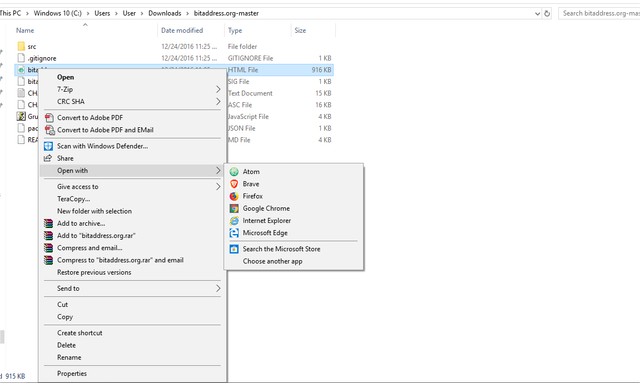The width and height of the screenshot is (640, 383).
Task: Click the Text Document type cell
Action: click(x=250, y=93)
